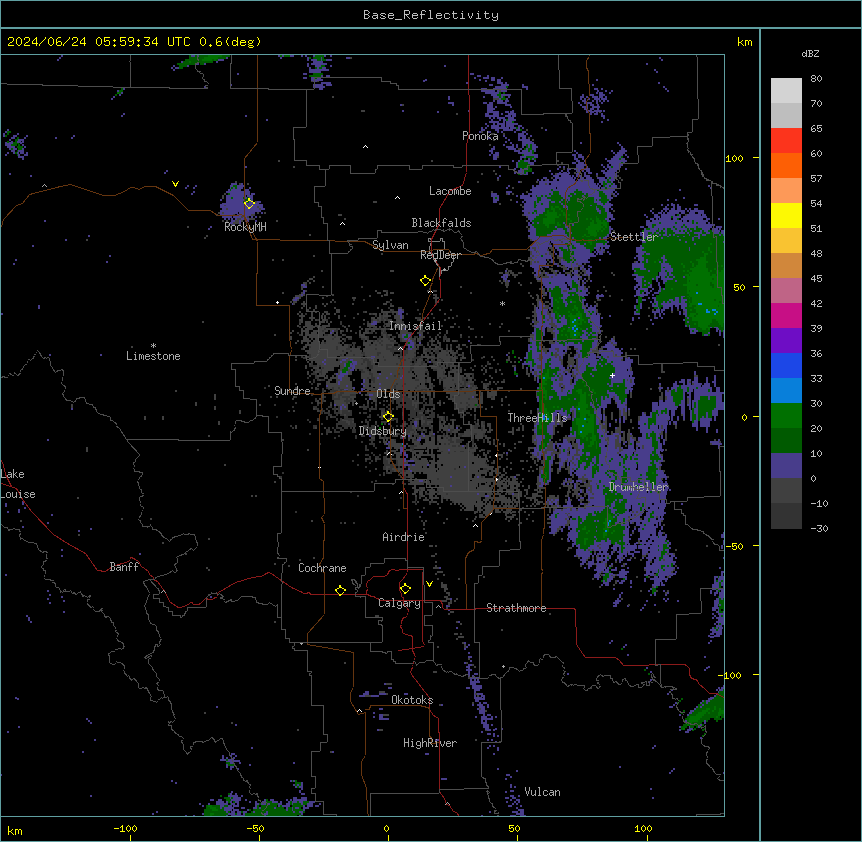Viewport: 862px width, 842px height.
Task: Click the yellow 54 dBZ legend swatch
Action: pyautogui.click(x=786, y=215)
